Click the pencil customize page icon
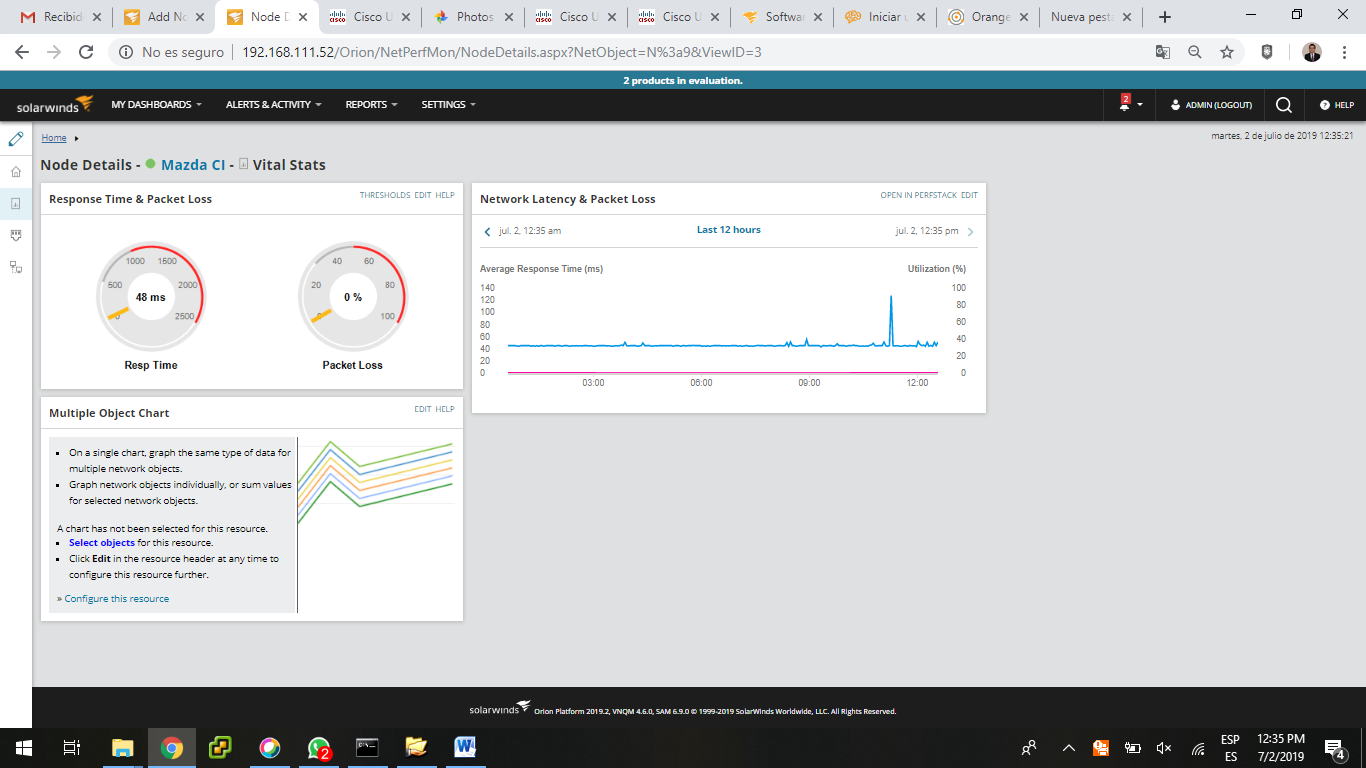The height and width of the screenshot is (768, 1366). (15, 139)
